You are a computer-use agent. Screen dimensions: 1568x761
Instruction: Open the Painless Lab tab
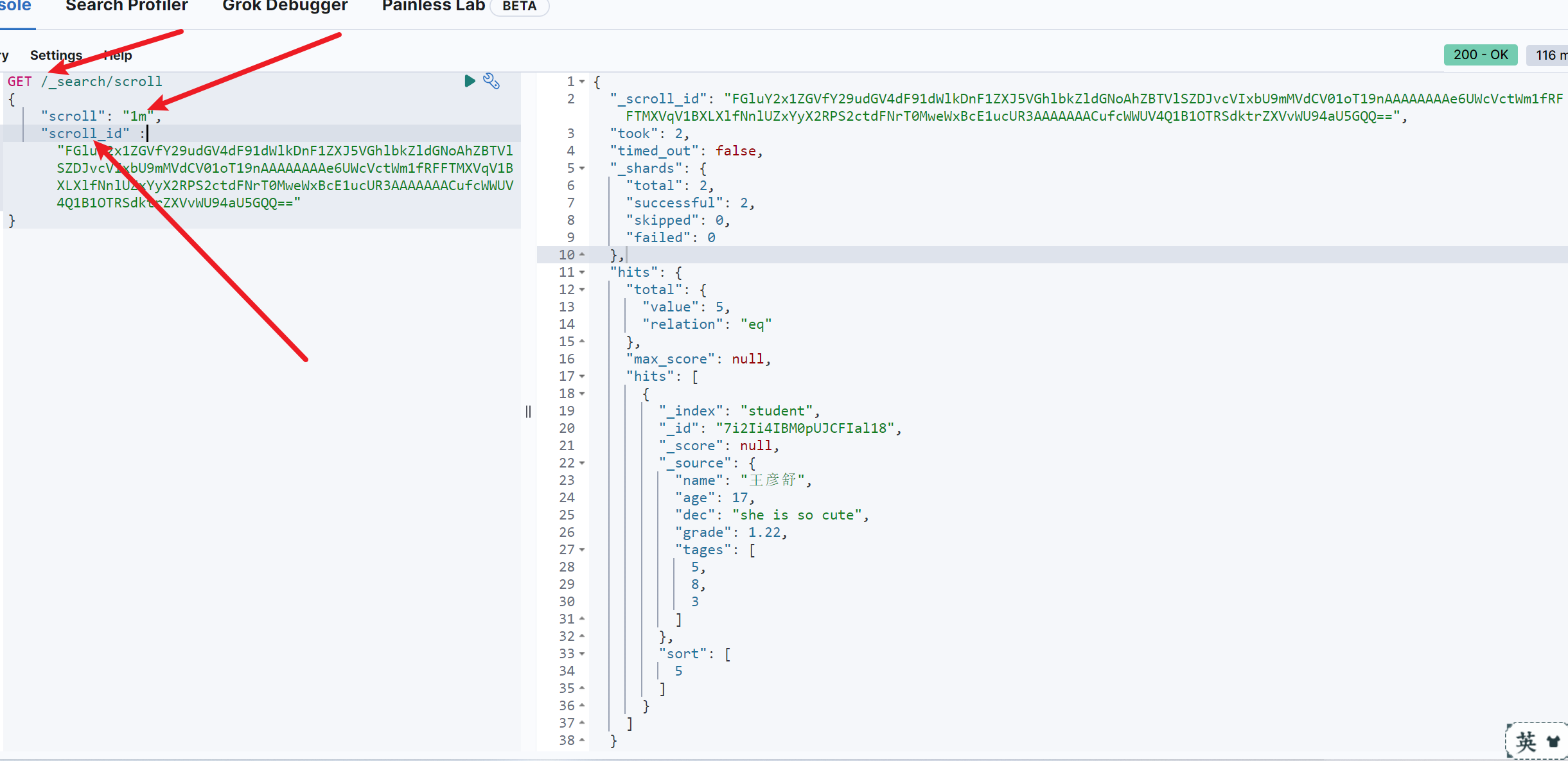click(433, 6)
